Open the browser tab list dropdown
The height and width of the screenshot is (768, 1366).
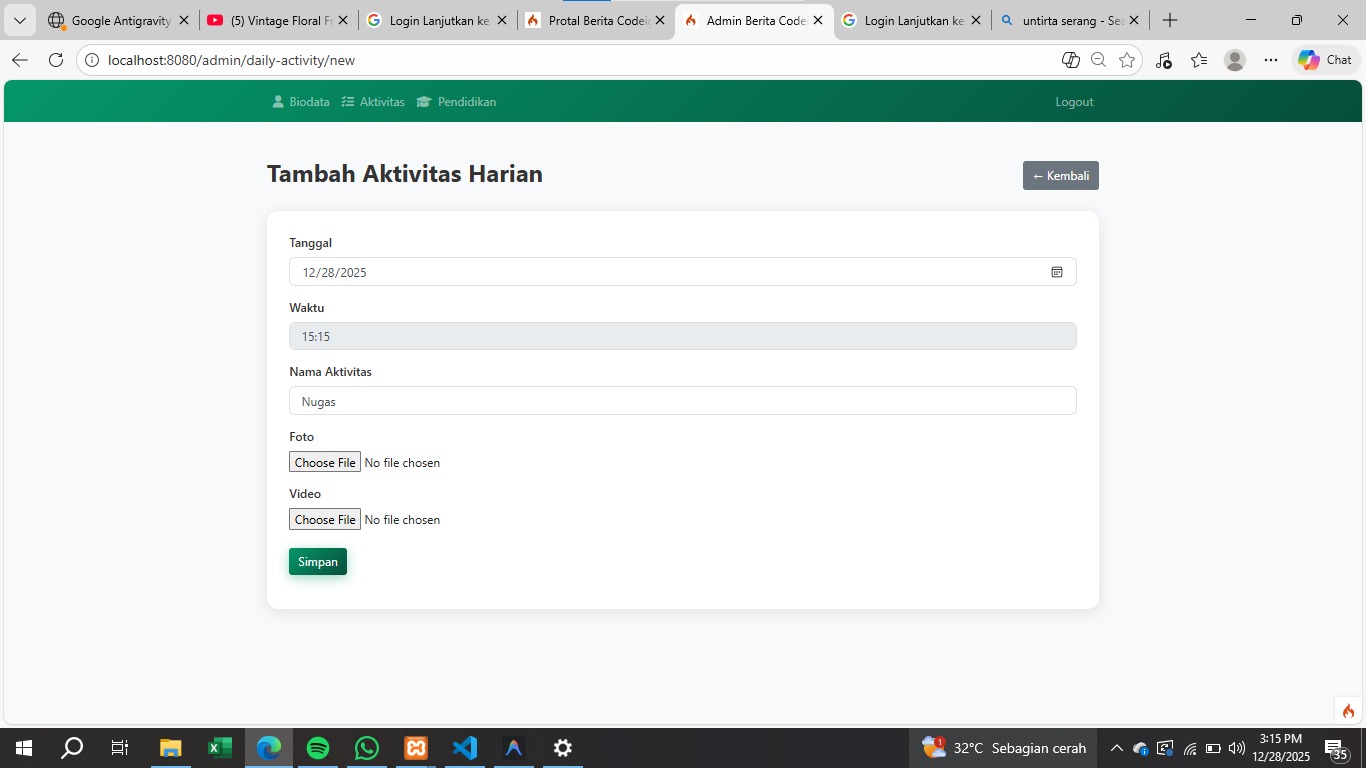pos(20,20)
